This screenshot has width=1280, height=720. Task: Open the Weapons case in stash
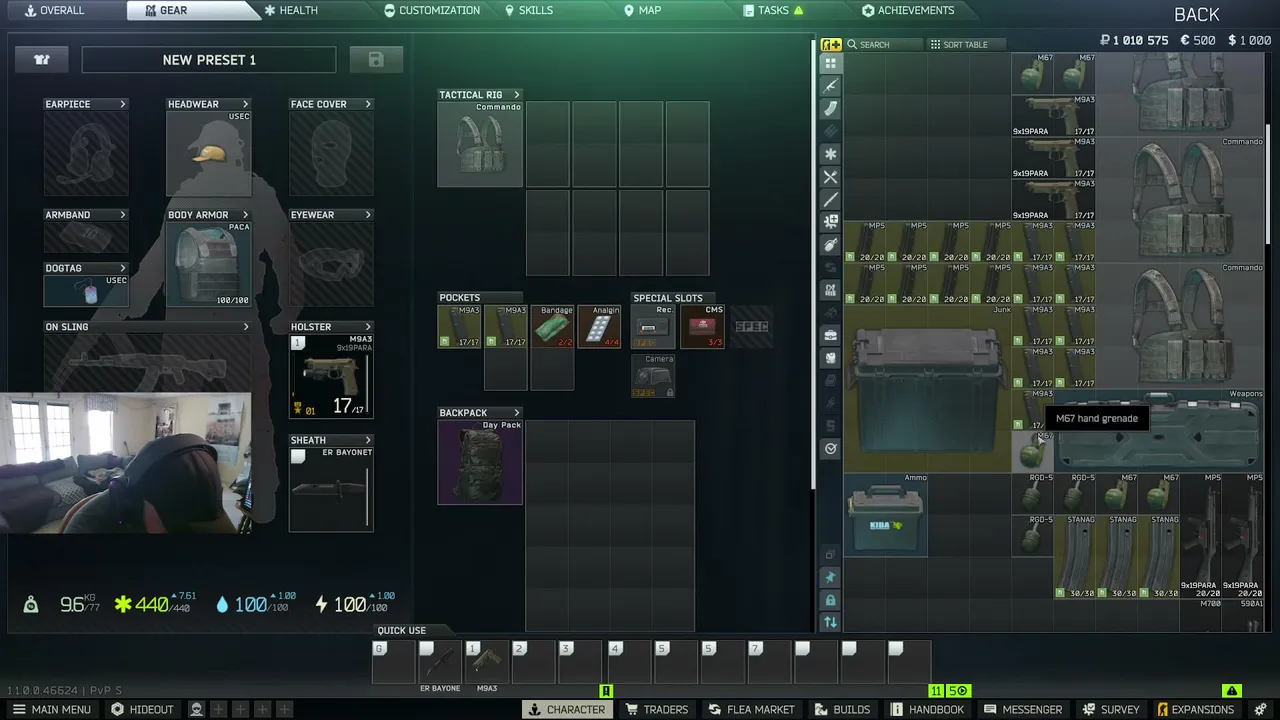[1159, 431]
